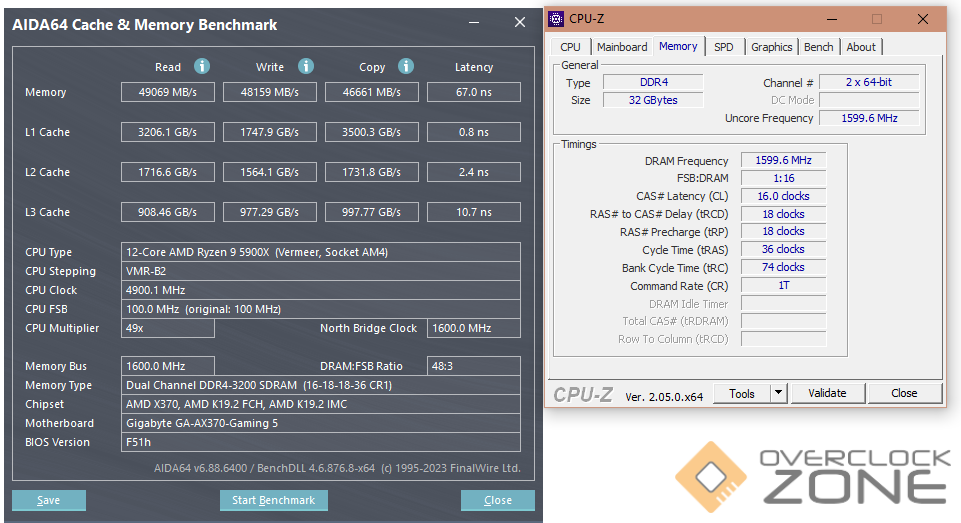
Task: Open the Mainboard tab in CPU-Z
Action: (x=622, y=47)
